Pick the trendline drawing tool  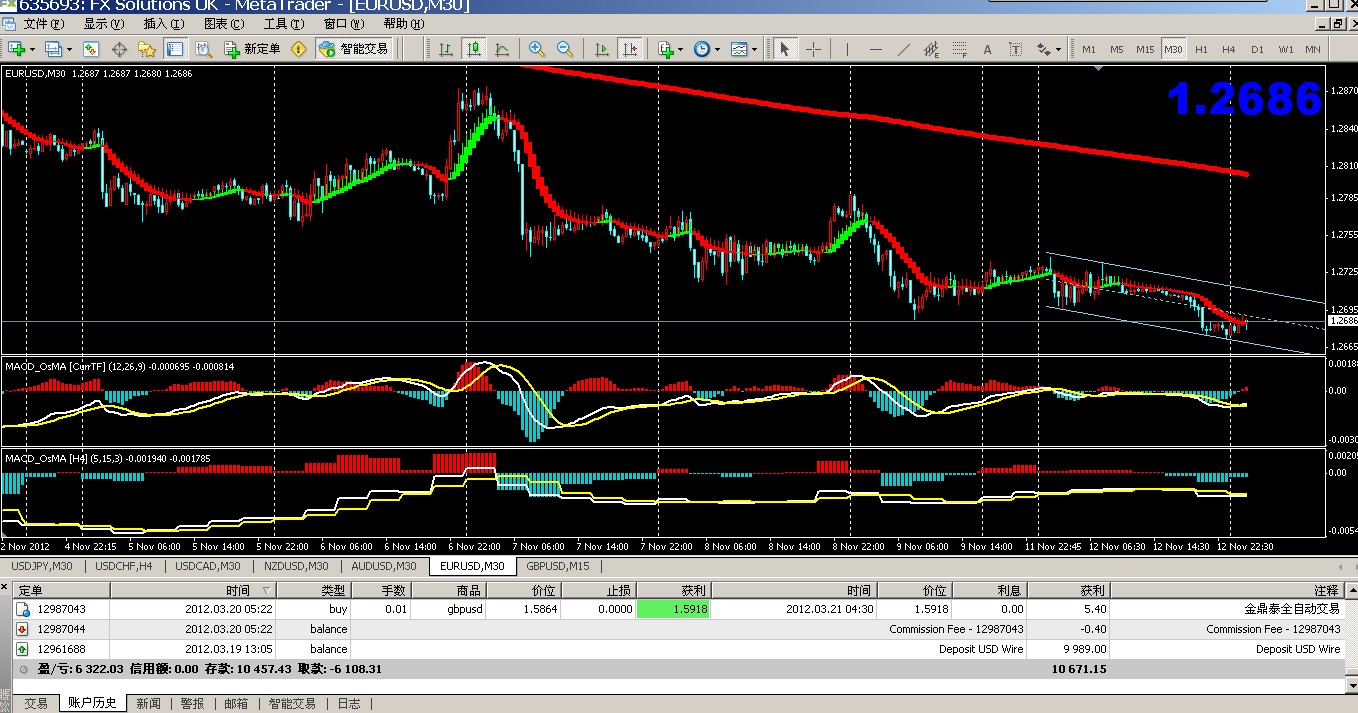(904, 49)
